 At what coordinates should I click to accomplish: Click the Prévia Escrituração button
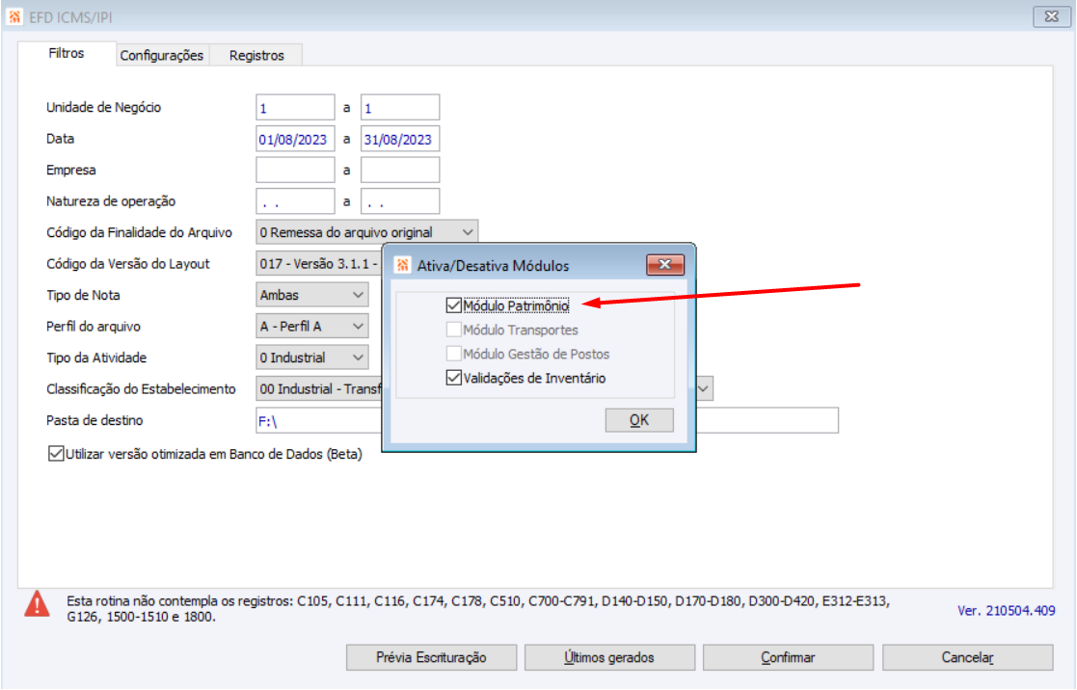(431, 657)
